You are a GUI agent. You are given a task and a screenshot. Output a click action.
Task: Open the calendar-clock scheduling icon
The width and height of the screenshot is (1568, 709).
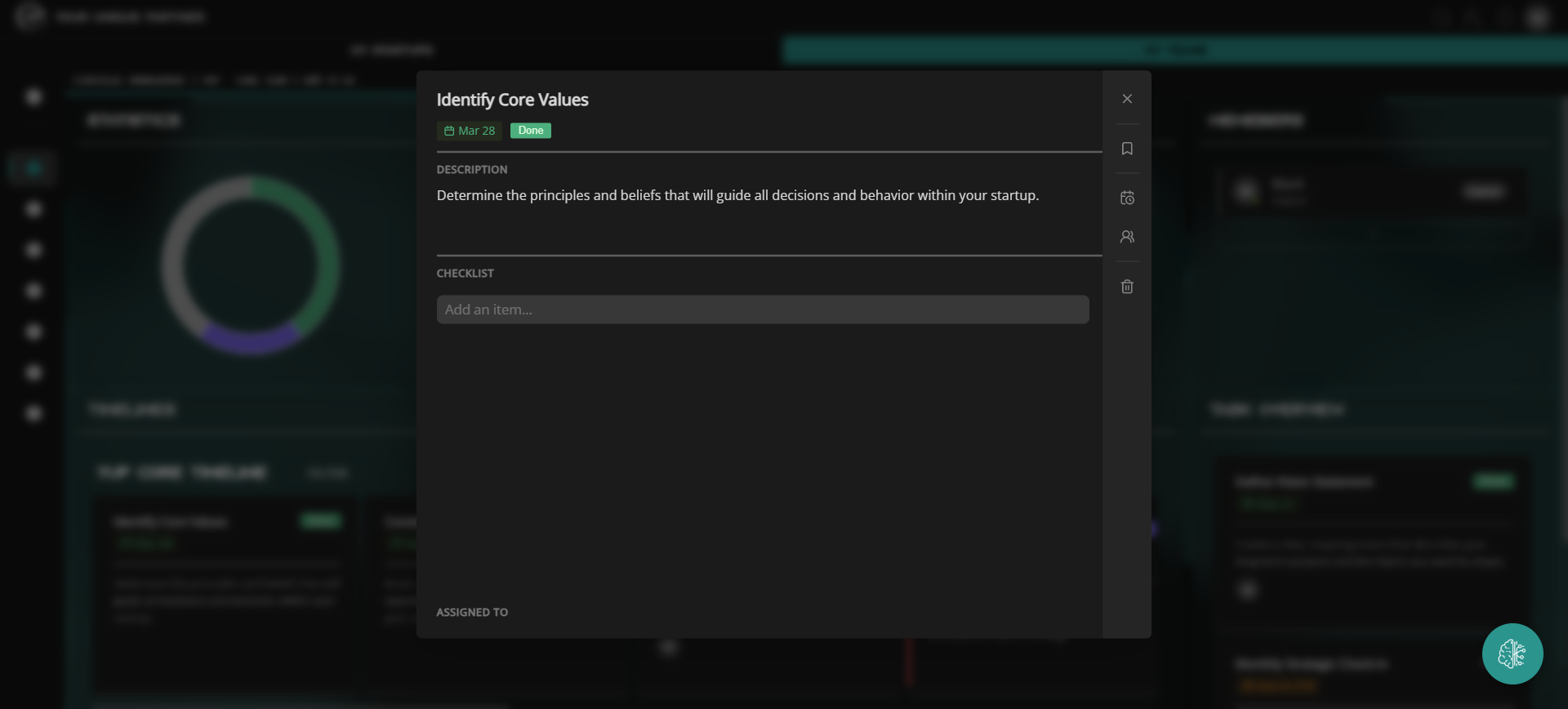(x=1127, y=198)
